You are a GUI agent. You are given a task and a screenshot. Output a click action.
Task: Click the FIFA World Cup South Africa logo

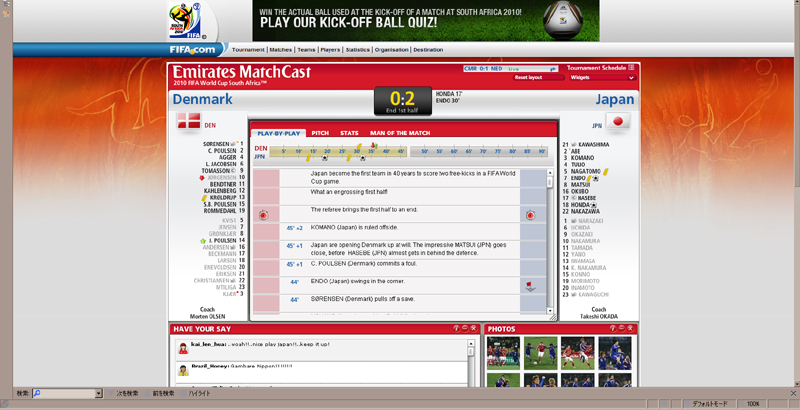point(185,20)
